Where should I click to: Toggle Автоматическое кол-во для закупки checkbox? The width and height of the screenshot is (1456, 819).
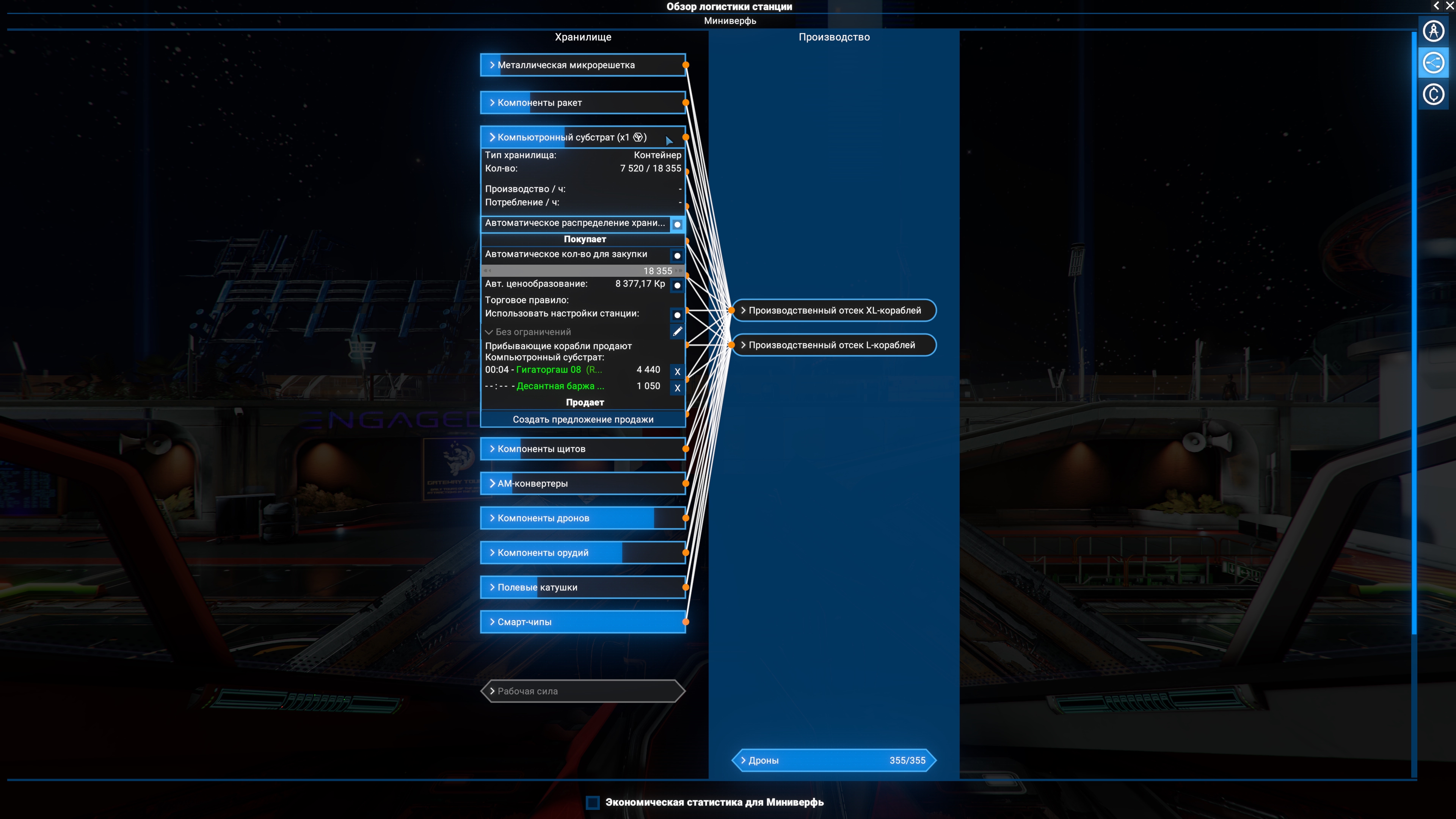coord(677,256)
